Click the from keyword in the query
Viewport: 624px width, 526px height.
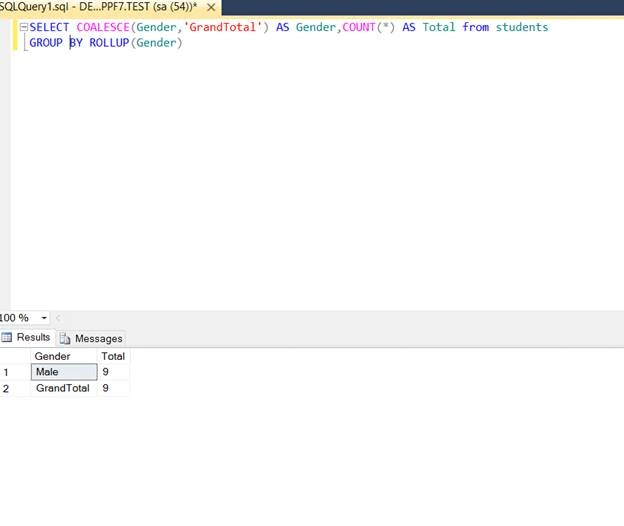pos(476,27)
